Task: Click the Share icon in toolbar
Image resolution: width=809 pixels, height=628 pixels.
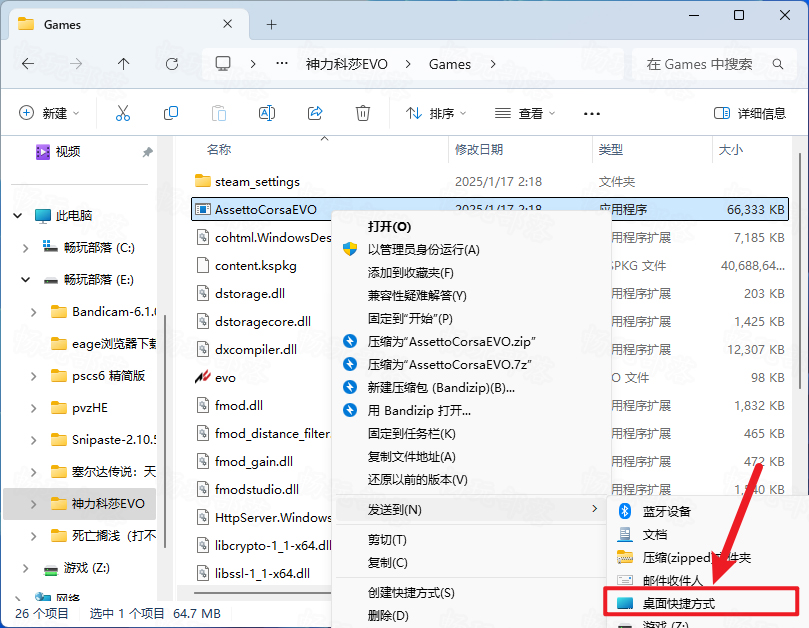Action: click(315, 113)
